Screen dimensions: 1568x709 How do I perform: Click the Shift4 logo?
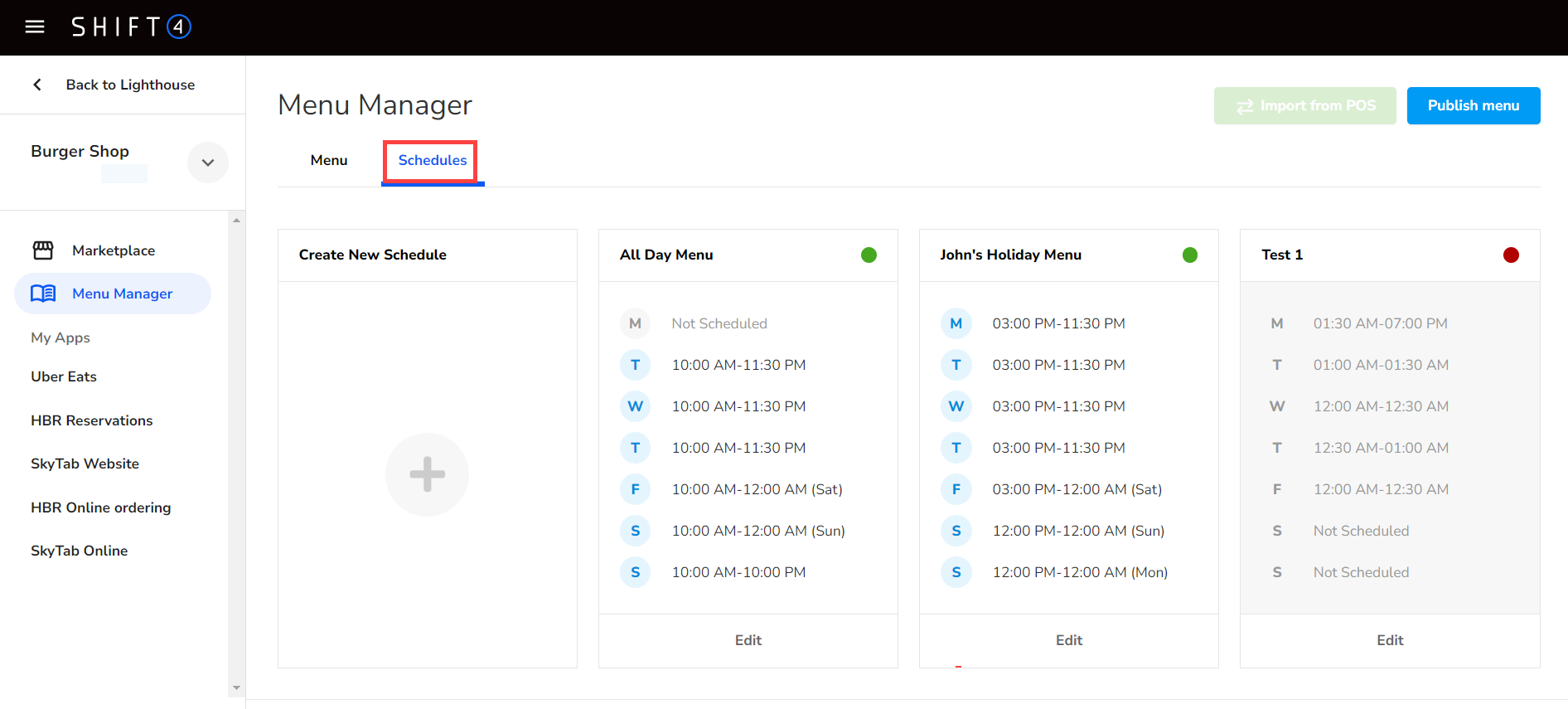pyautogui.click(x=131, y=27)
